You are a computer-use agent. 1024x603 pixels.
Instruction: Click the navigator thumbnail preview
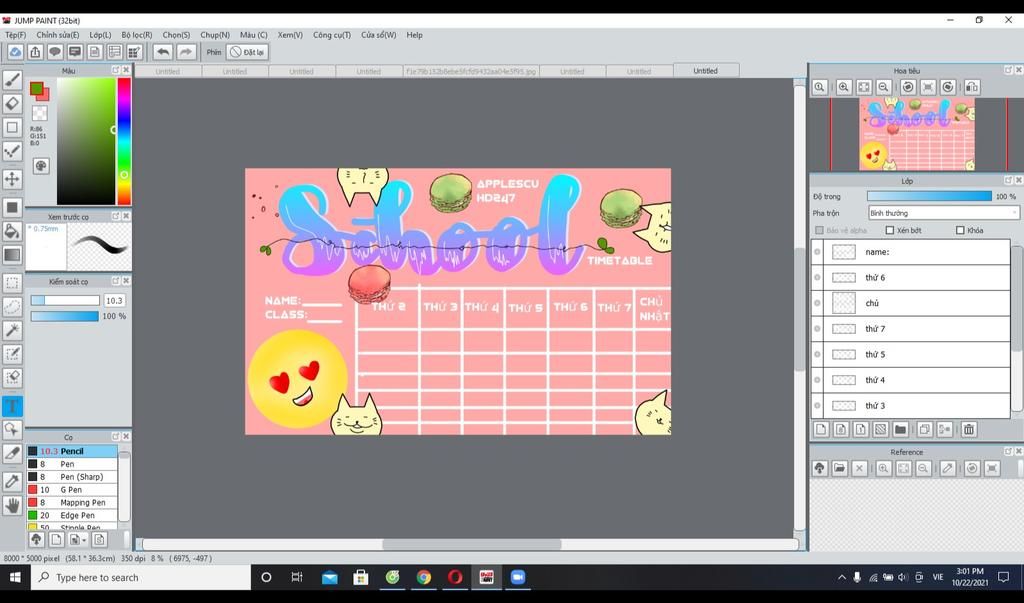click(917, 134)
